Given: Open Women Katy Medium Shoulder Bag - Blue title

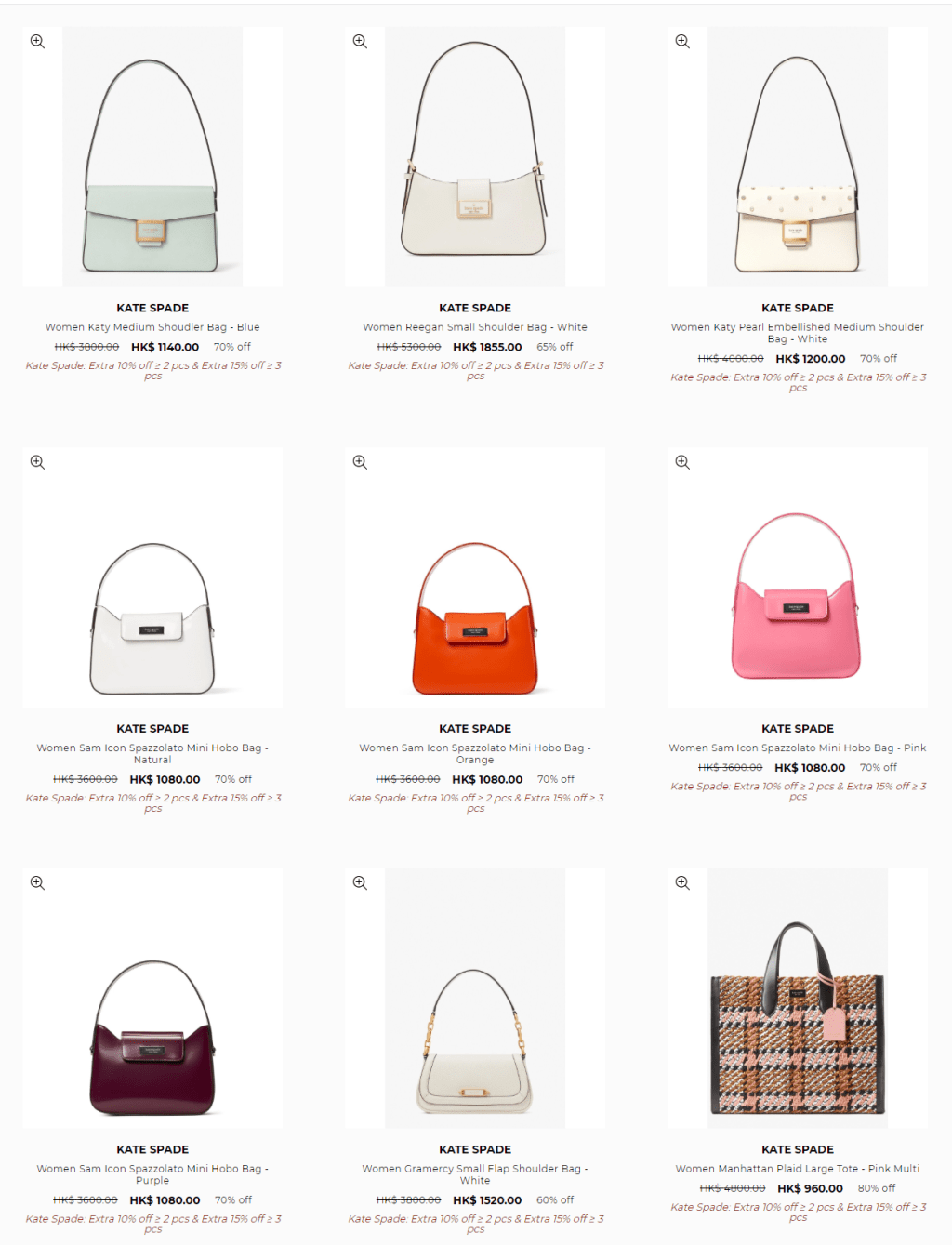Looking at the screenshot, I should 152,327.
